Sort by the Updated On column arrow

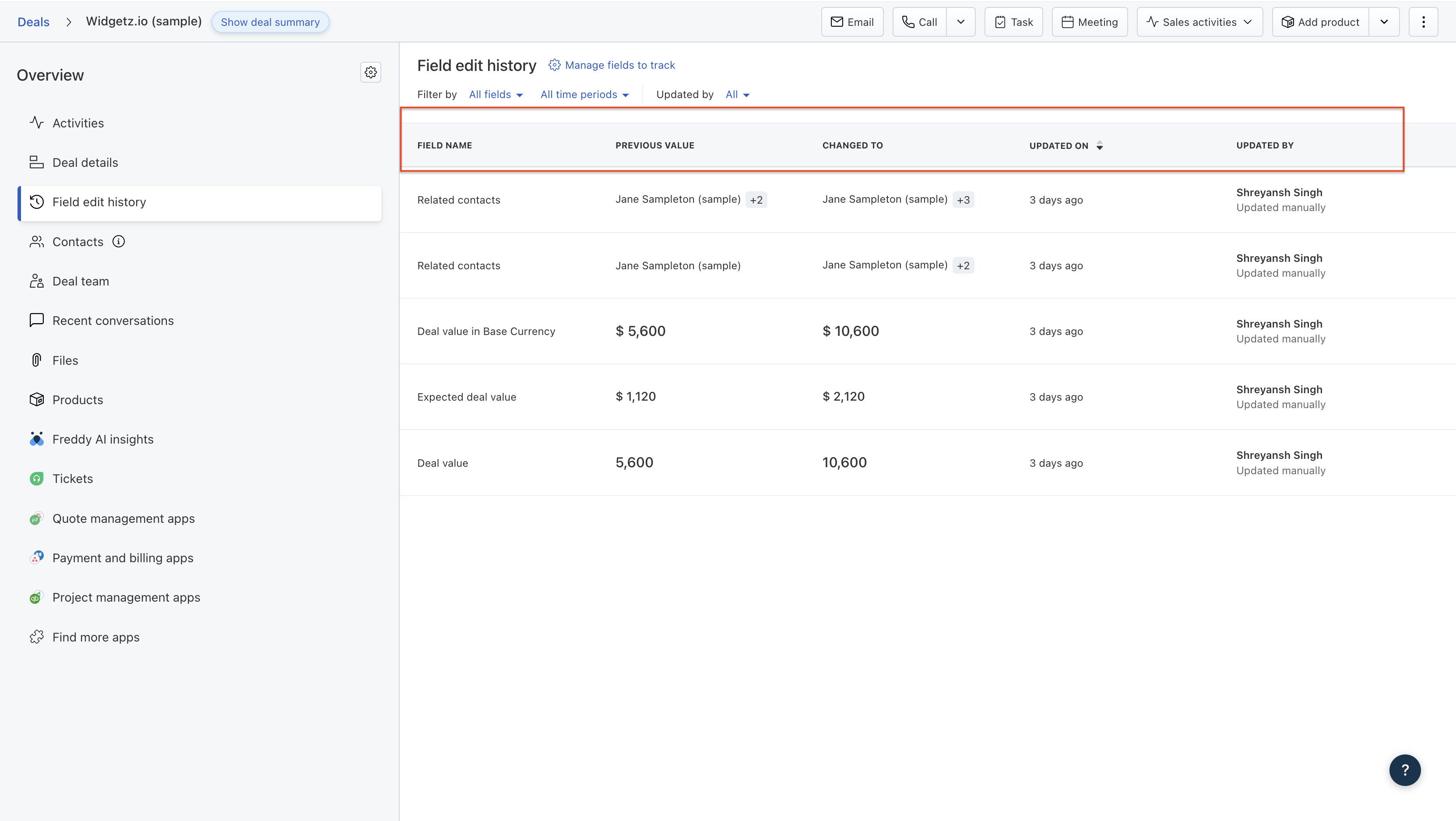[1099, 146]
